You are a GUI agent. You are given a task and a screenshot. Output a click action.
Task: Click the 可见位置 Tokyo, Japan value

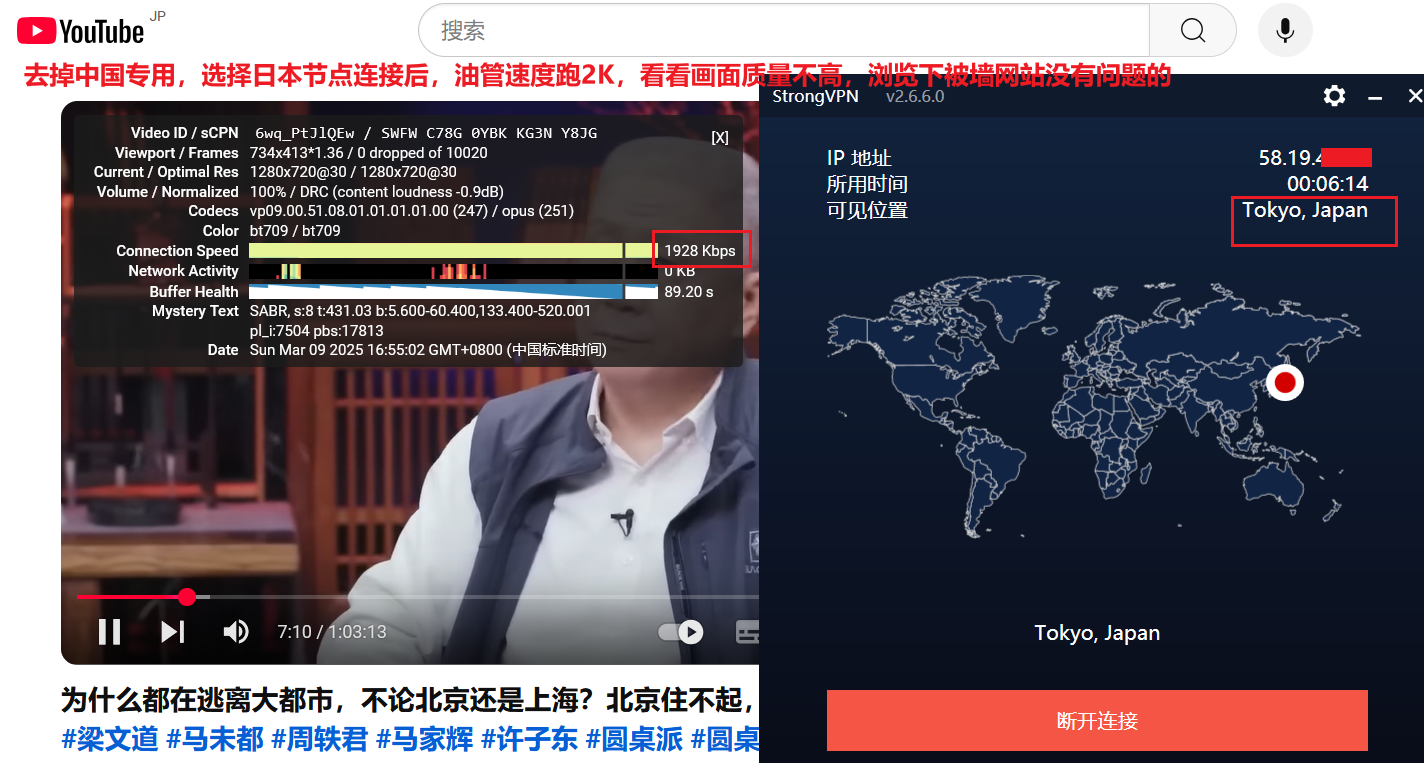click(x=1305, y=210)
